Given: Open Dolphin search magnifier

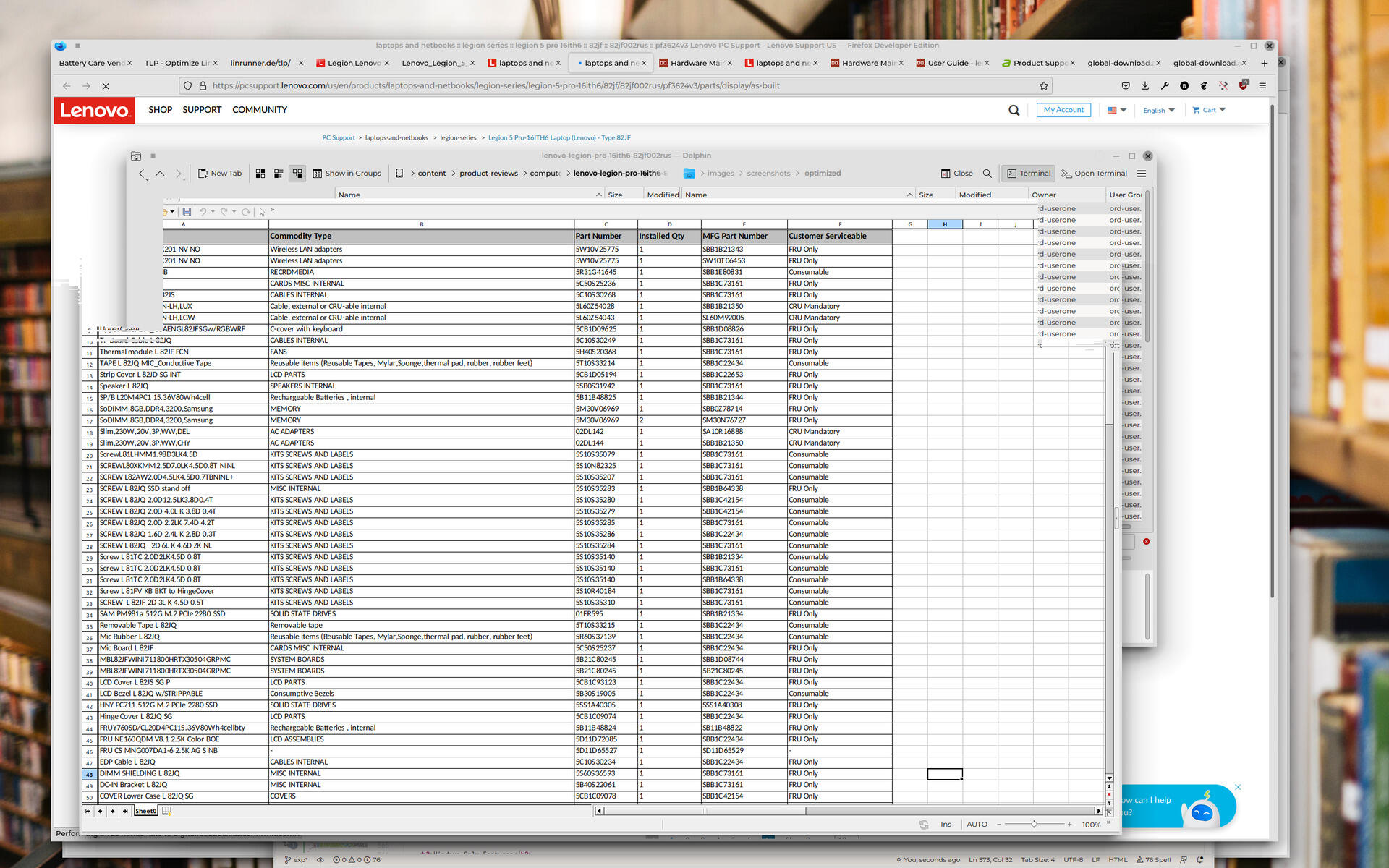Looking at the screenshot, I should point(987,174).
